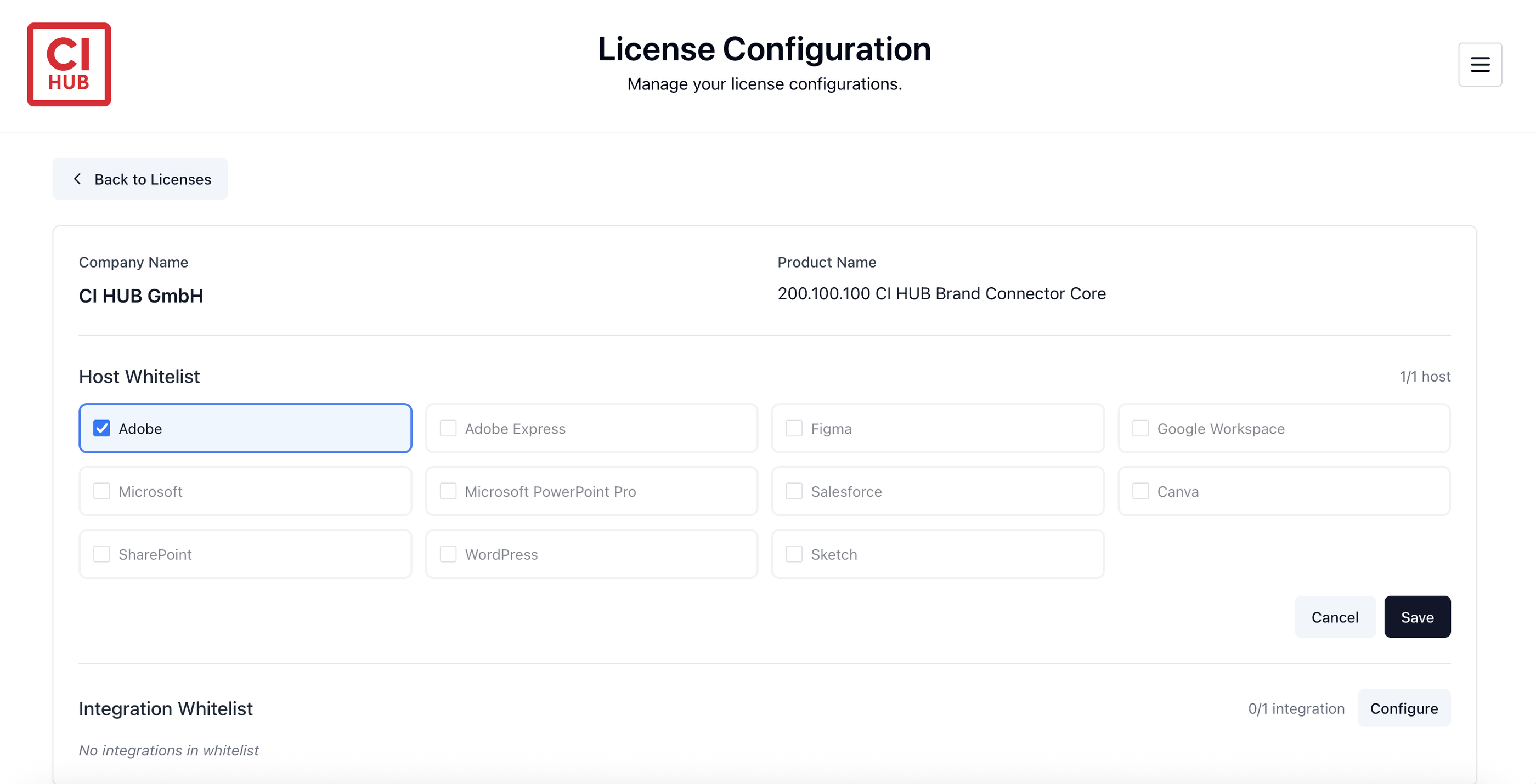Image resolution: width=1536 pixels, height=784 pixels.
Task: Open Configure for Integration Whitelist
Action: click(x=1404, y=708)
